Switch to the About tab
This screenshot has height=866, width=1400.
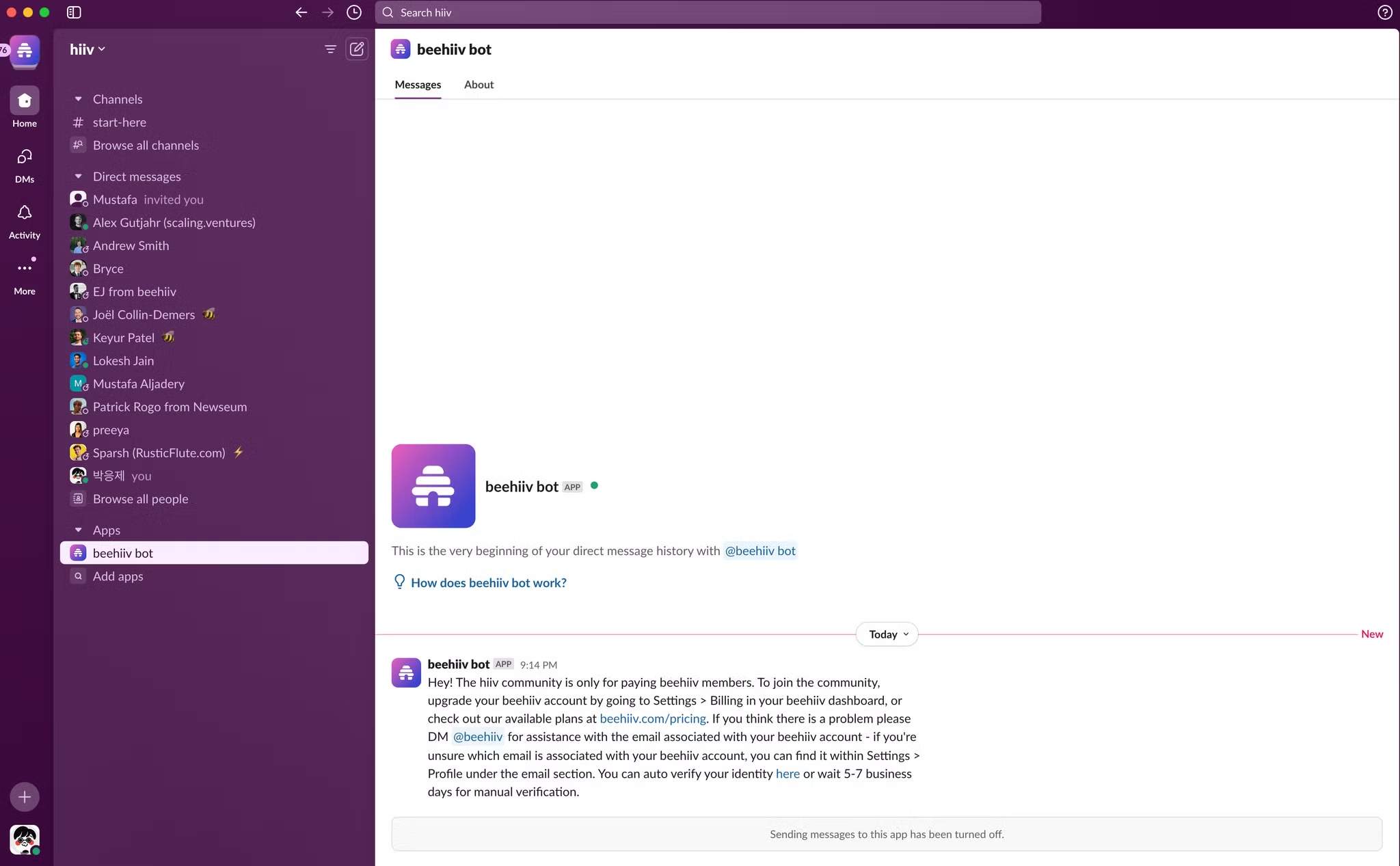click(x=479, y=85)
